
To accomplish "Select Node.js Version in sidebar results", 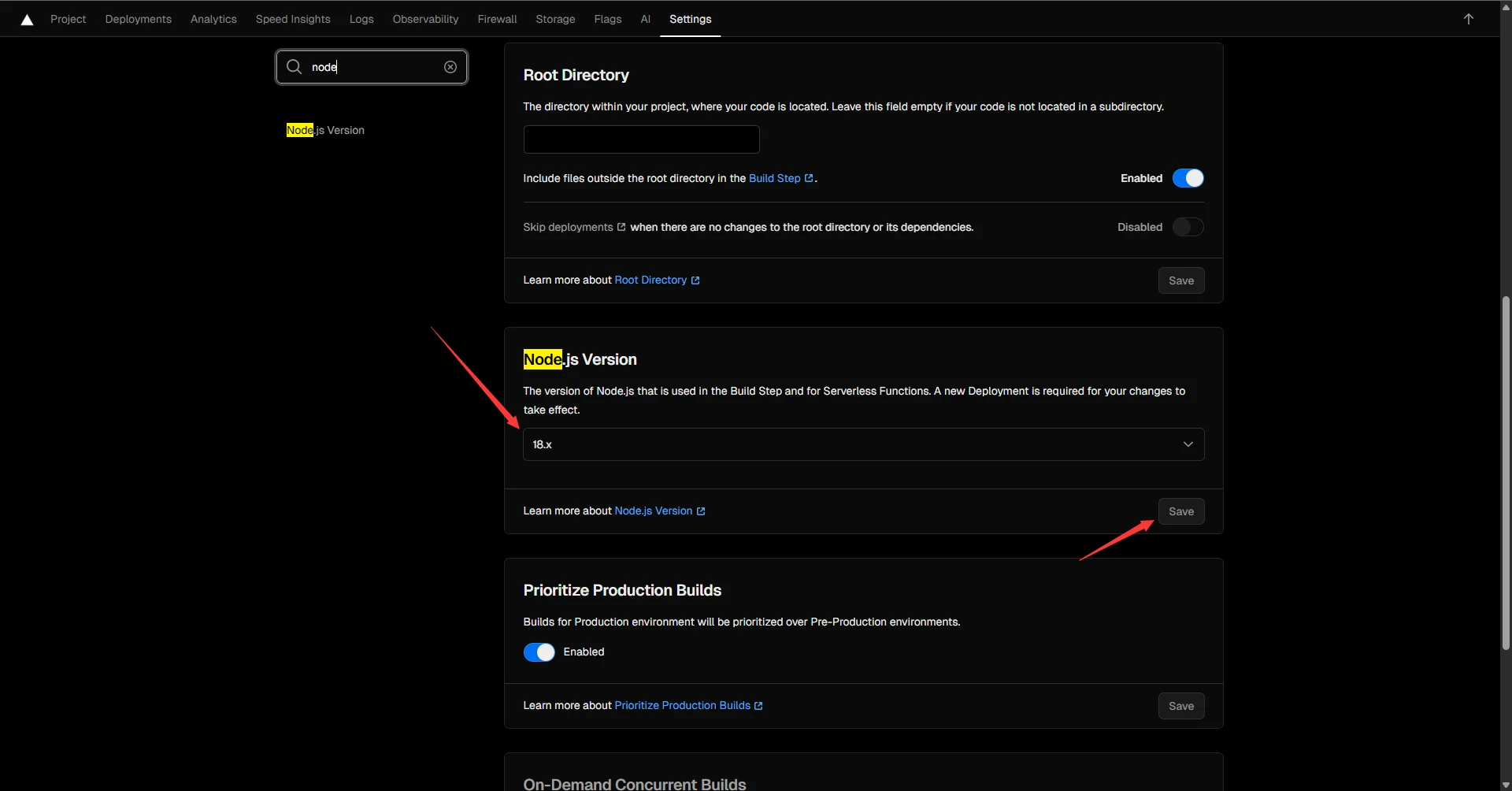I will pos(325,130).
